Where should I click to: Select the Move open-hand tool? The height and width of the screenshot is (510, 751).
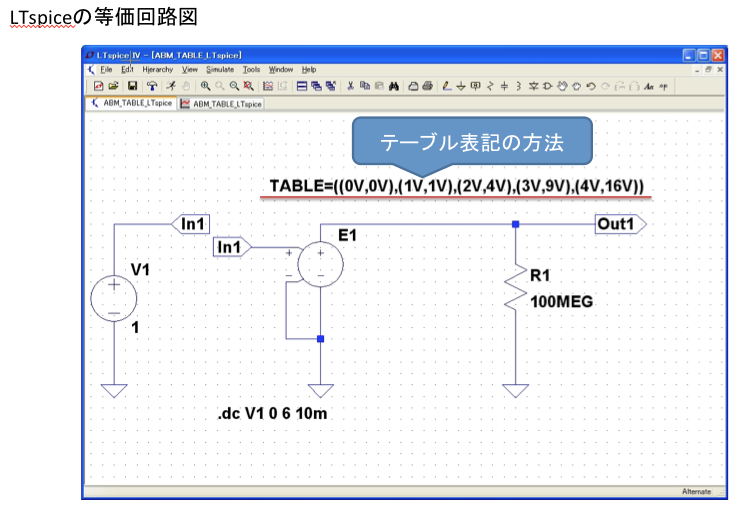(562, 86)
